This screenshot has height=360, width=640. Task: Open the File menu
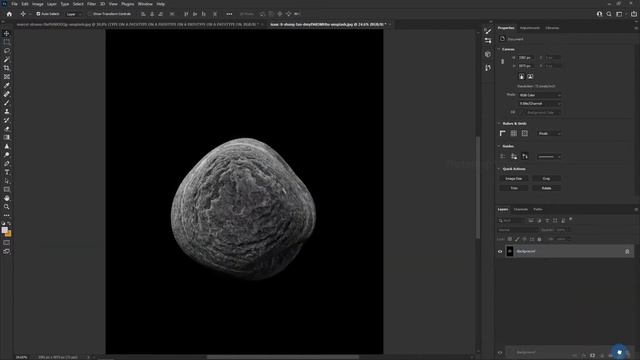click(14, 4)
